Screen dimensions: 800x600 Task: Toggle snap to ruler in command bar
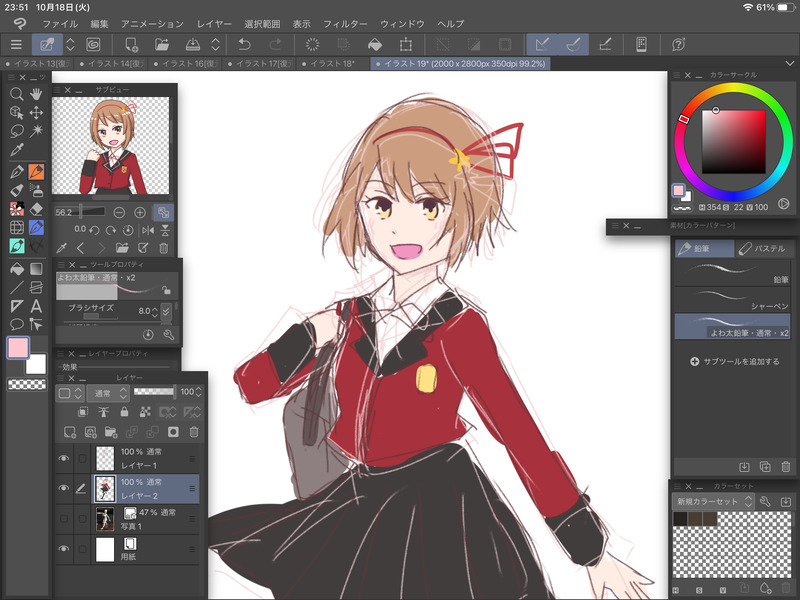pyautogui.click(x=542, y=45)
